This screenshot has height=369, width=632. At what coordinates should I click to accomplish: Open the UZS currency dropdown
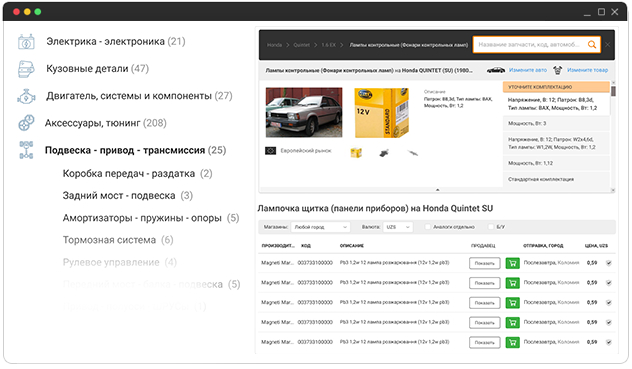tap(397, 227)
